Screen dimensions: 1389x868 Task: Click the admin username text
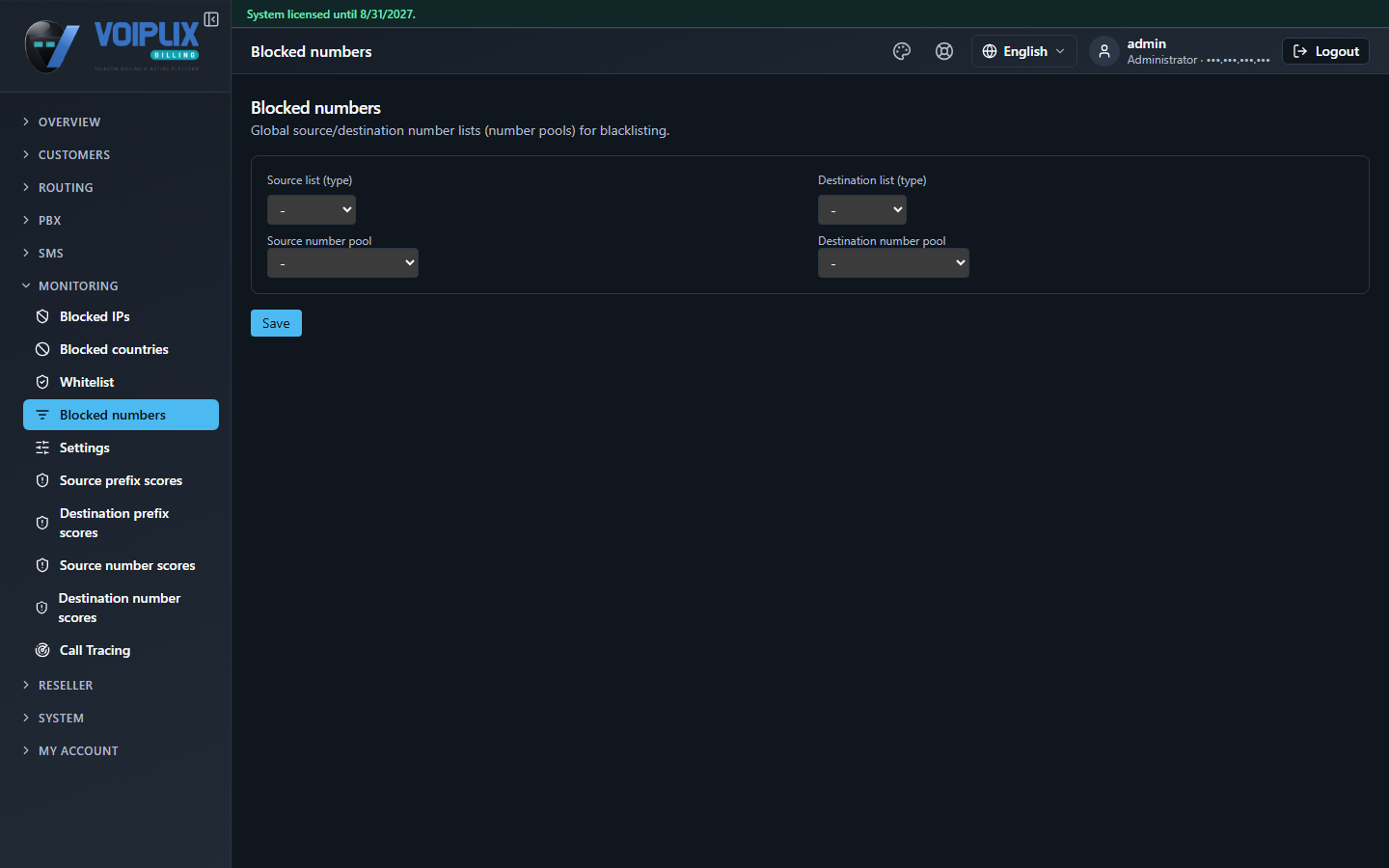[x=1146, y=43]
